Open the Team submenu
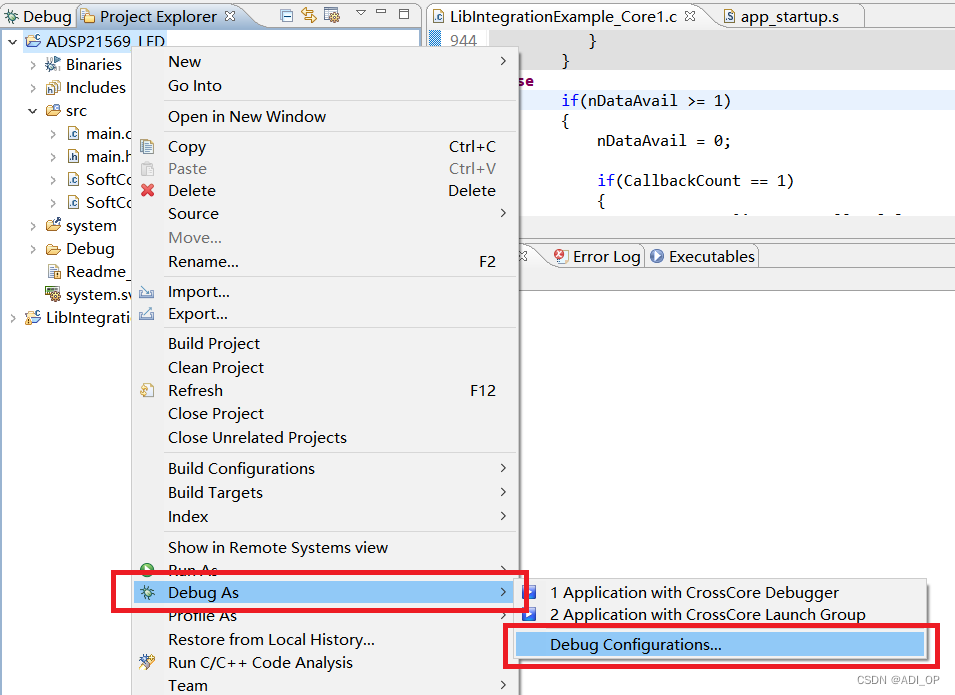955x695 pixels. (x=325, y=685)
